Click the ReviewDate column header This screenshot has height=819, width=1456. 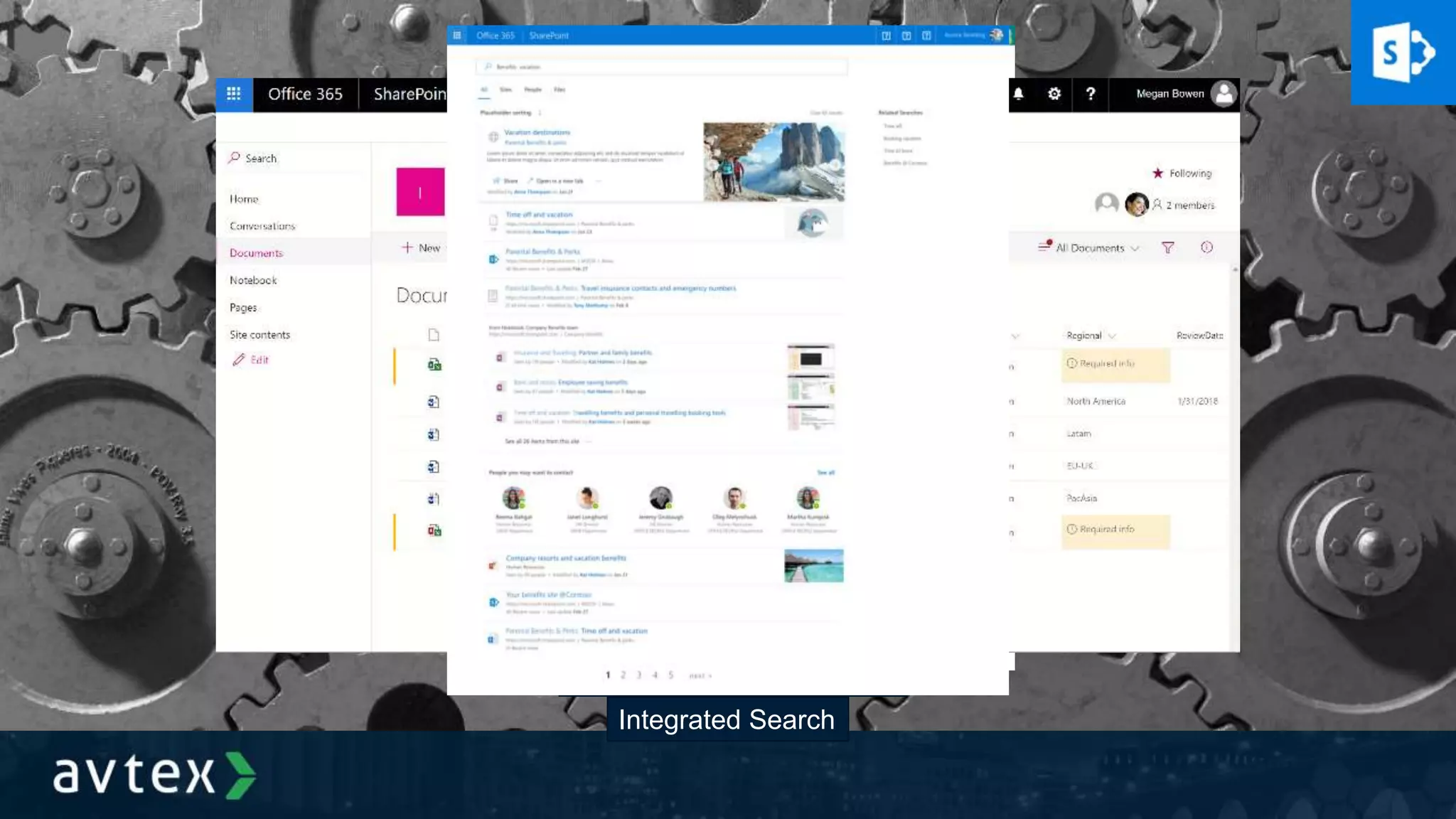pyautogui.click(x=1199, y=336)
